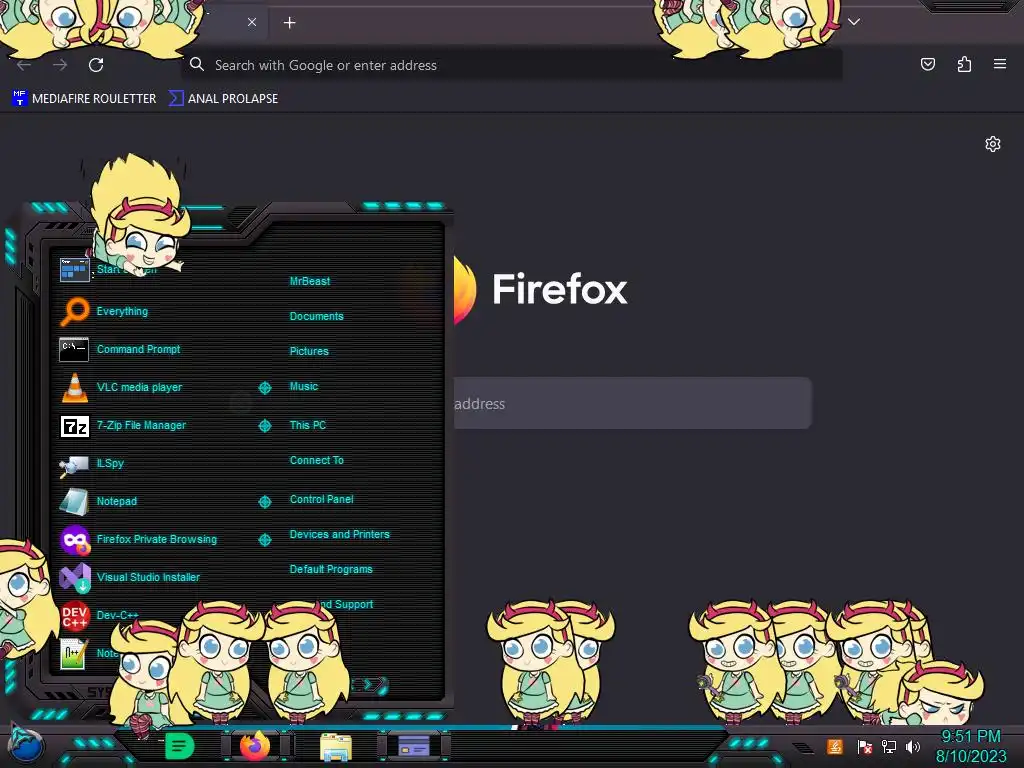Open Action Center flag tray icon

point(865,746)
